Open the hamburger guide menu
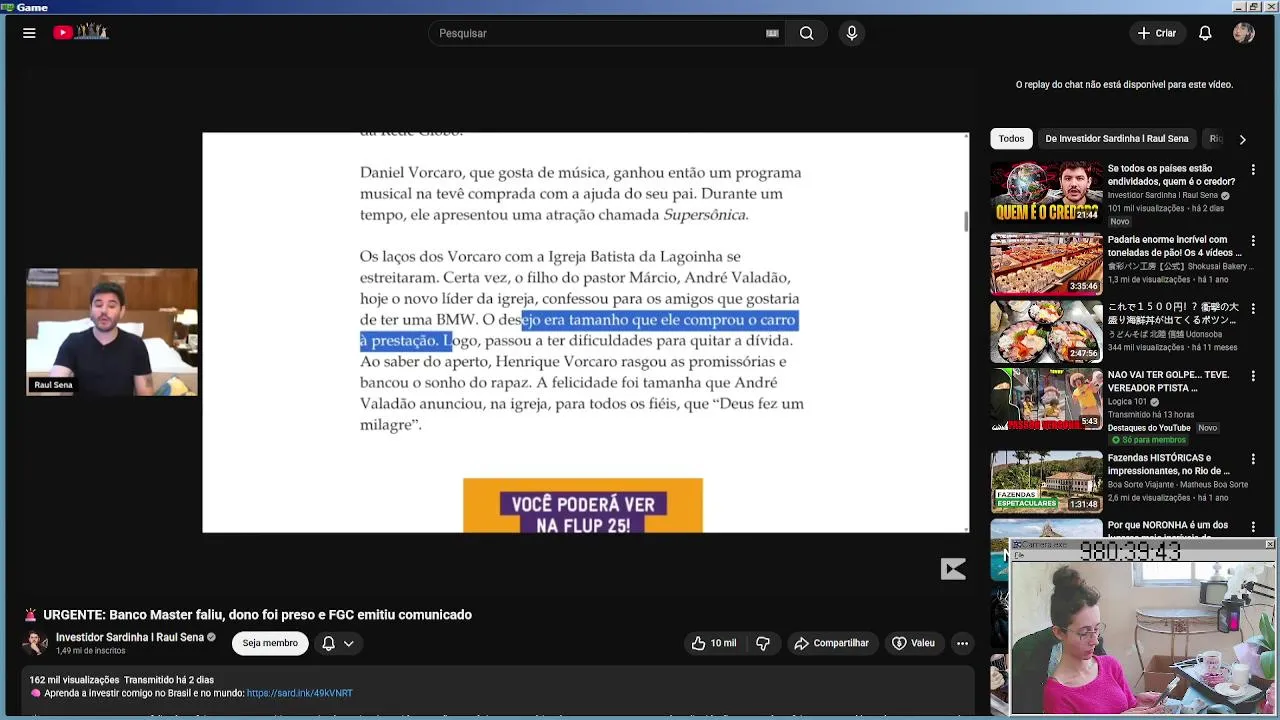 pos(29,33)
